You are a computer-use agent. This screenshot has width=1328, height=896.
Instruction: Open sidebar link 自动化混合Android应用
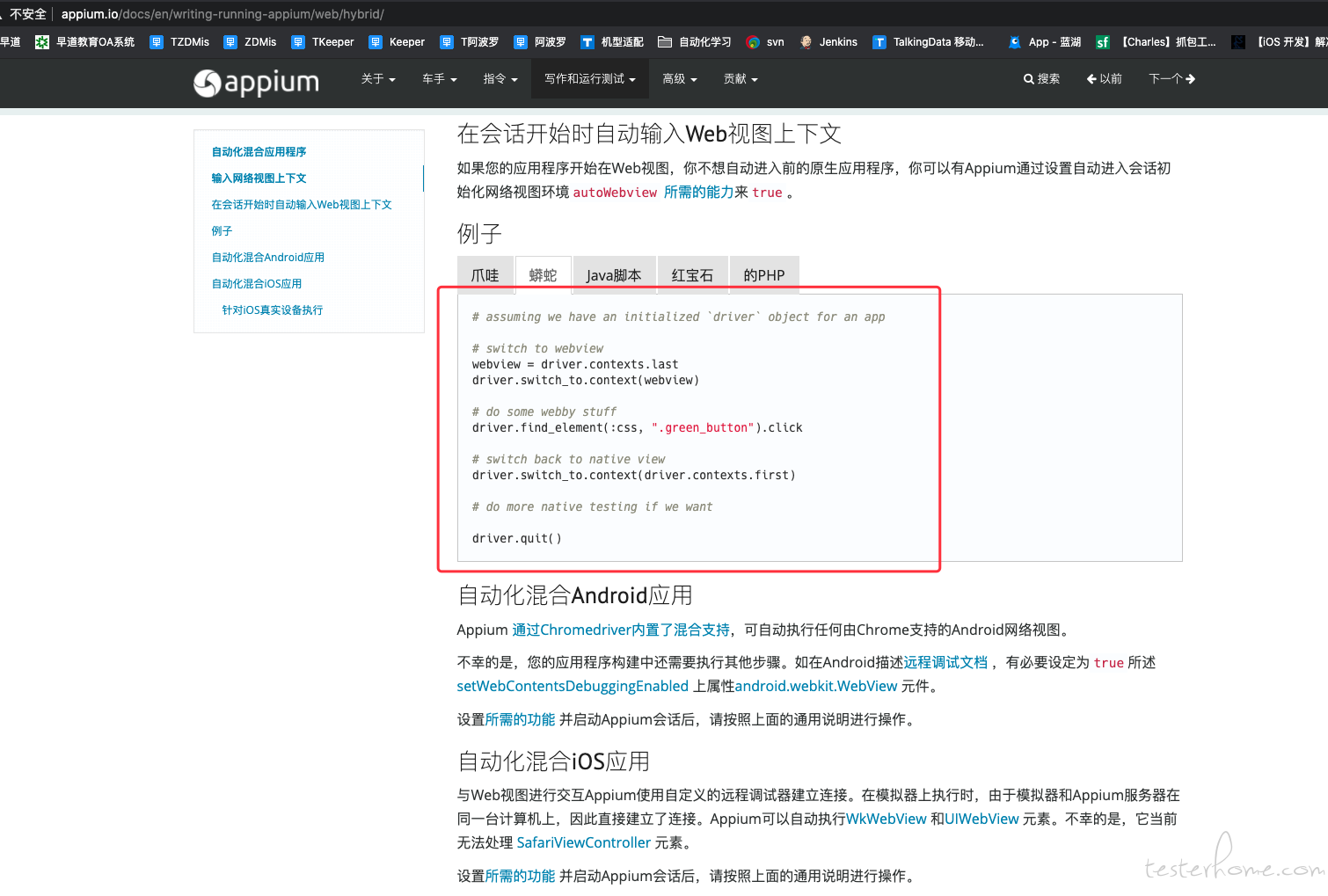tap(268, 258)
